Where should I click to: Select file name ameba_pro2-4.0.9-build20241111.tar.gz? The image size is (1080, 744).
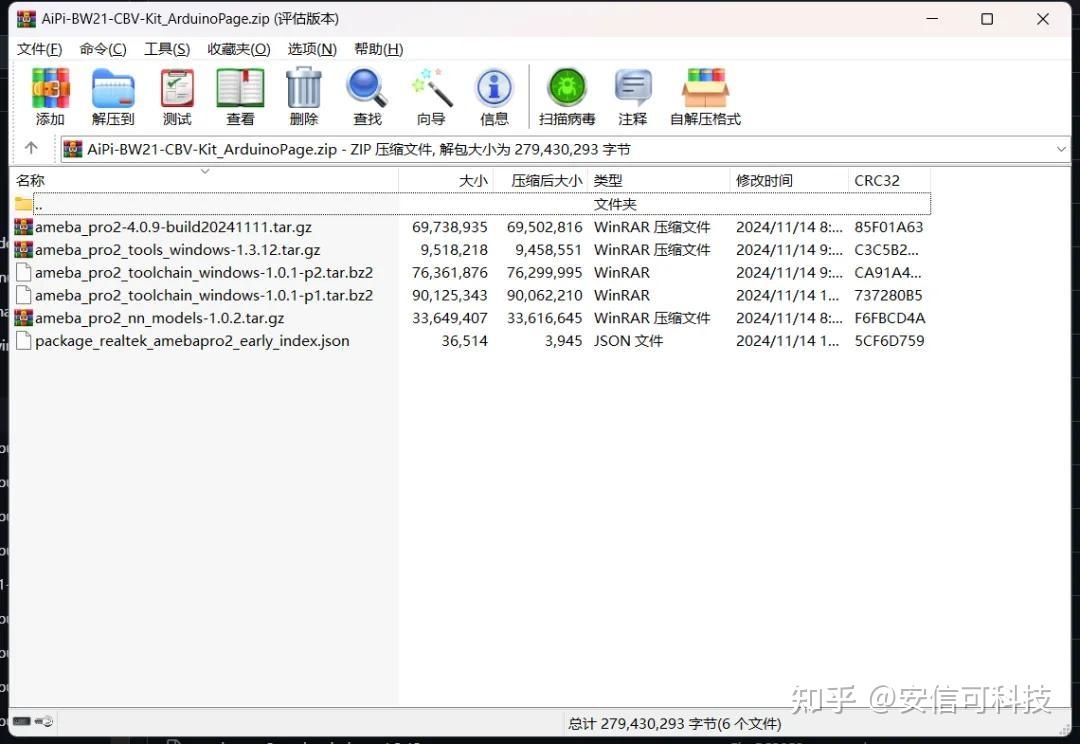coord(173,227)
